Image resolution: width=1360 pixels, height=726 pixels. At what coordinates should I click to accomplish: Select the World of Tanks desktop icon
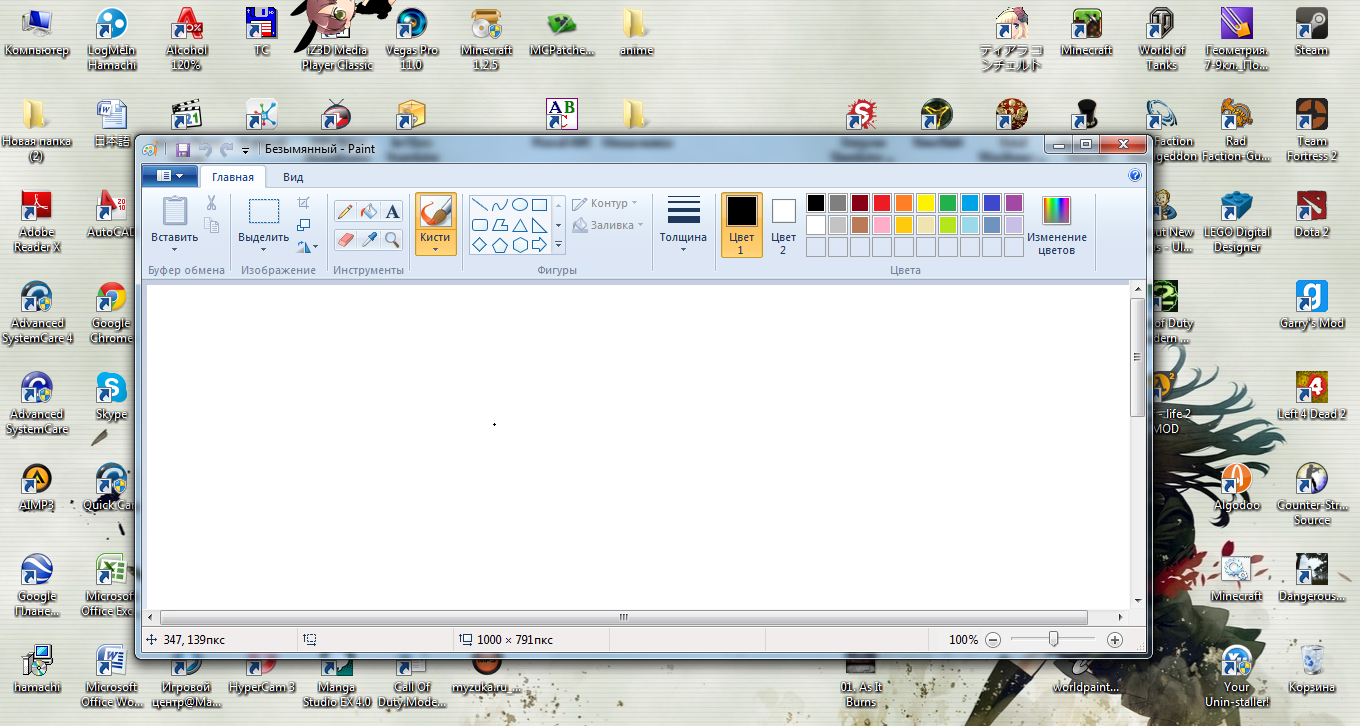click(x=1161, y=38)
